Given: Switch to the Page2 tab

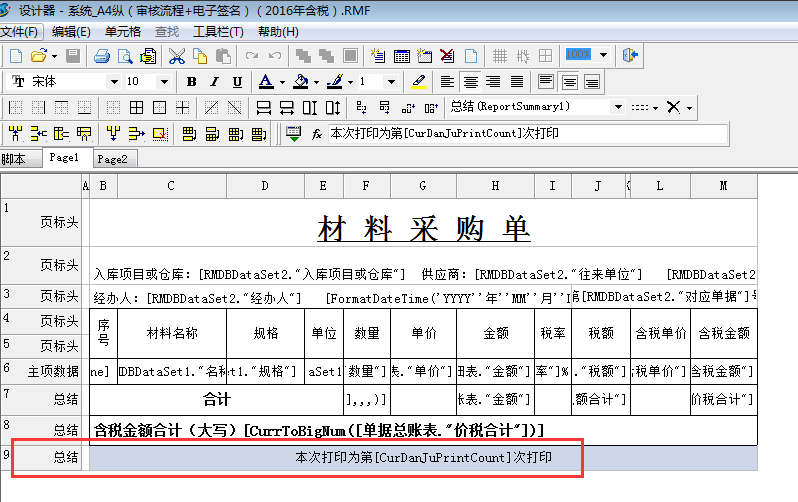Looking at the screenshot, I should pos(112,159).
